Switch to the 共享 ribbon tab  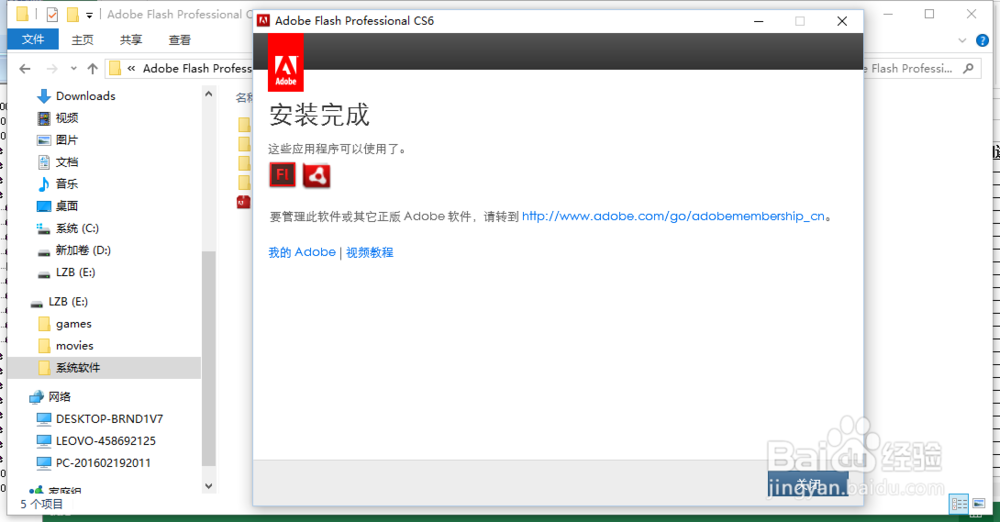click(131, 40)
